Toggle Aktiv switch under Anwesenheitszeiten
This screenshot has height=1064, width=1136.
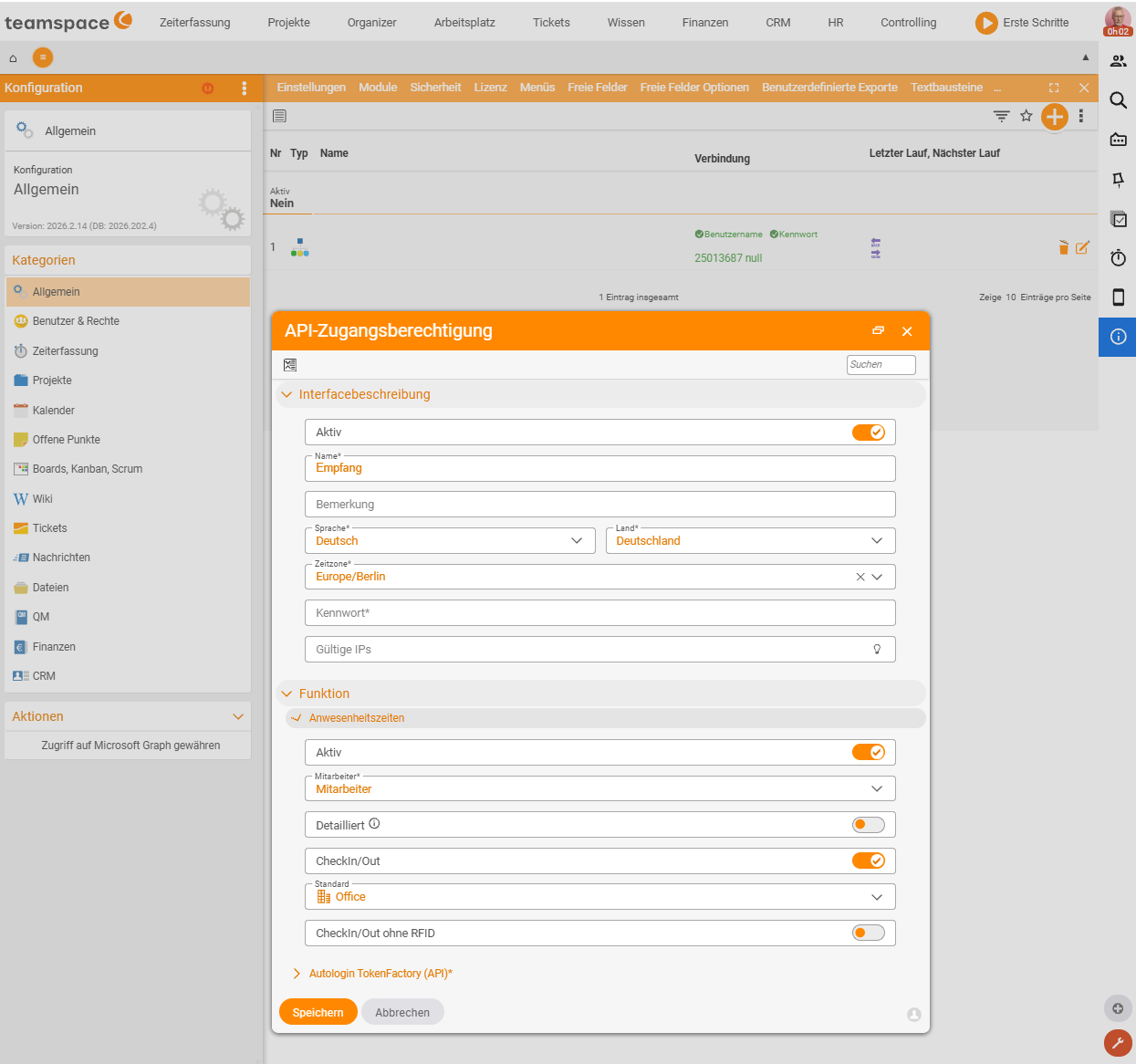click(869, 753)
